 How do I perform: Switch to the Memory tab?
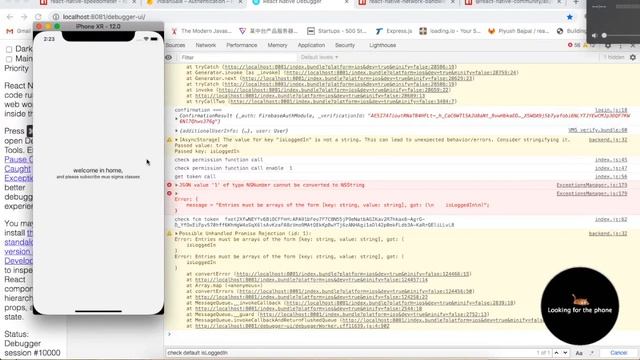[278, 45]
